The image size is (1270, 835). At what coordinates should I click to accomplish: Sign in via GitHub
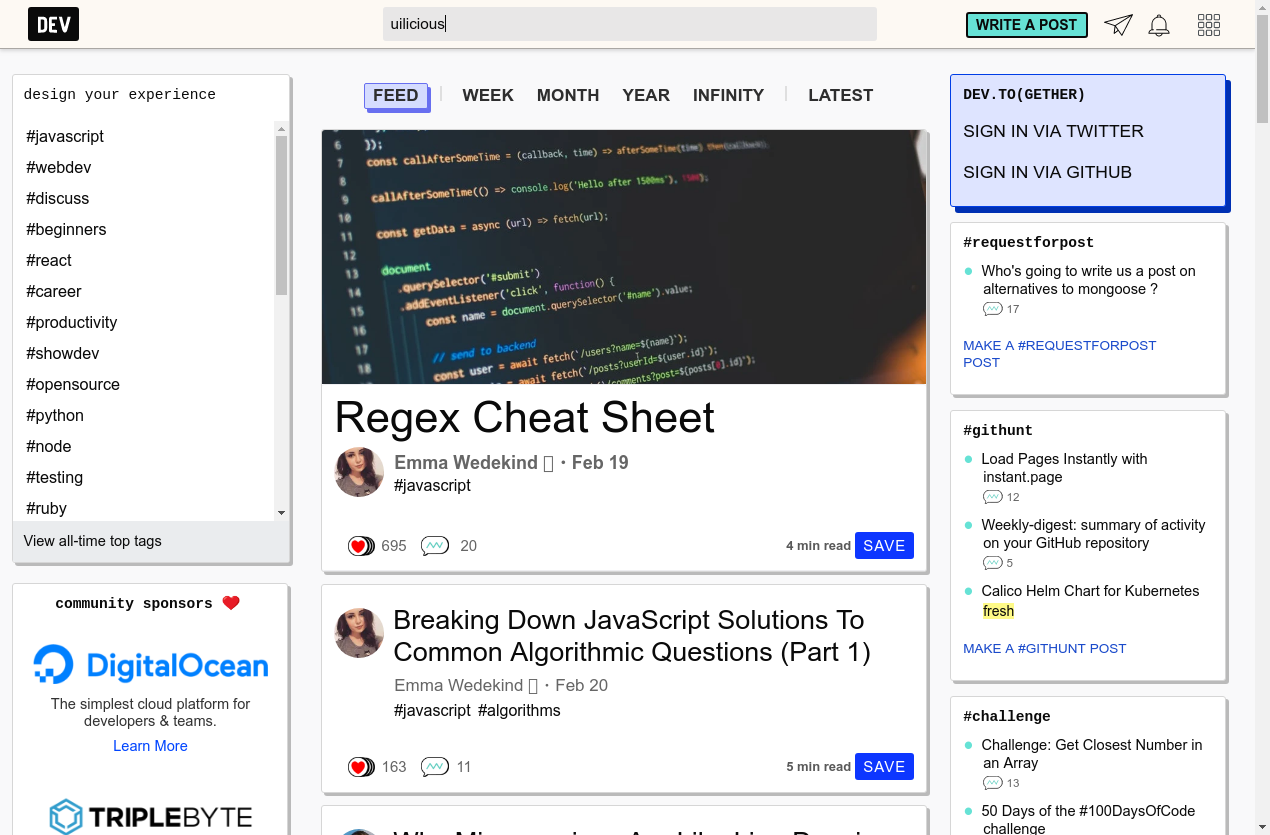[x=1047, y=172]
